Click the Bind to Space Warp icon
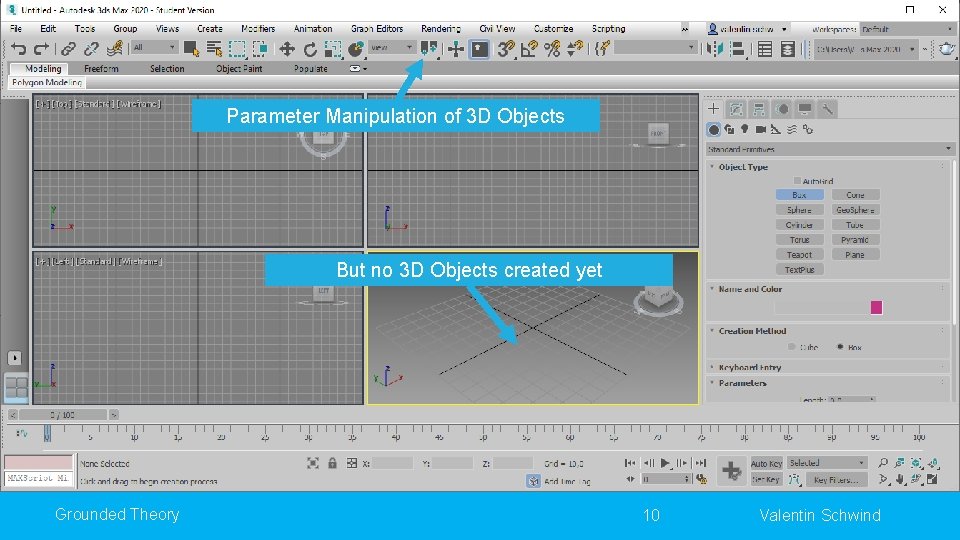The image size is (960, 540). (114, 49)
